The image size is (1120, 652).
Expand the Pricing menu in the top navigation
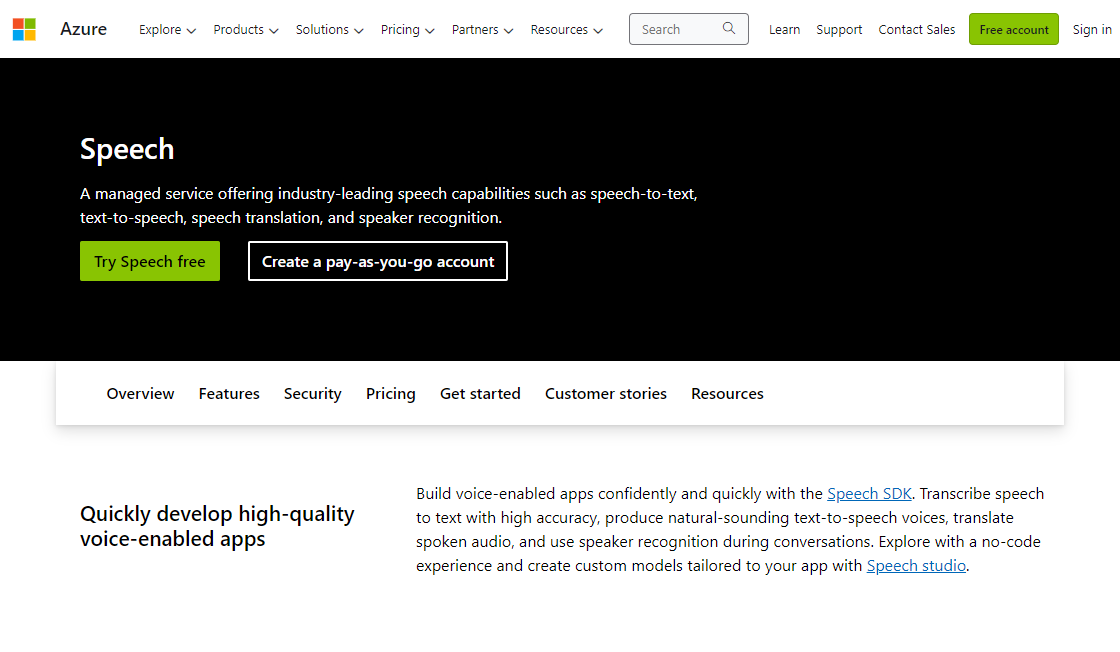point(407,30)
